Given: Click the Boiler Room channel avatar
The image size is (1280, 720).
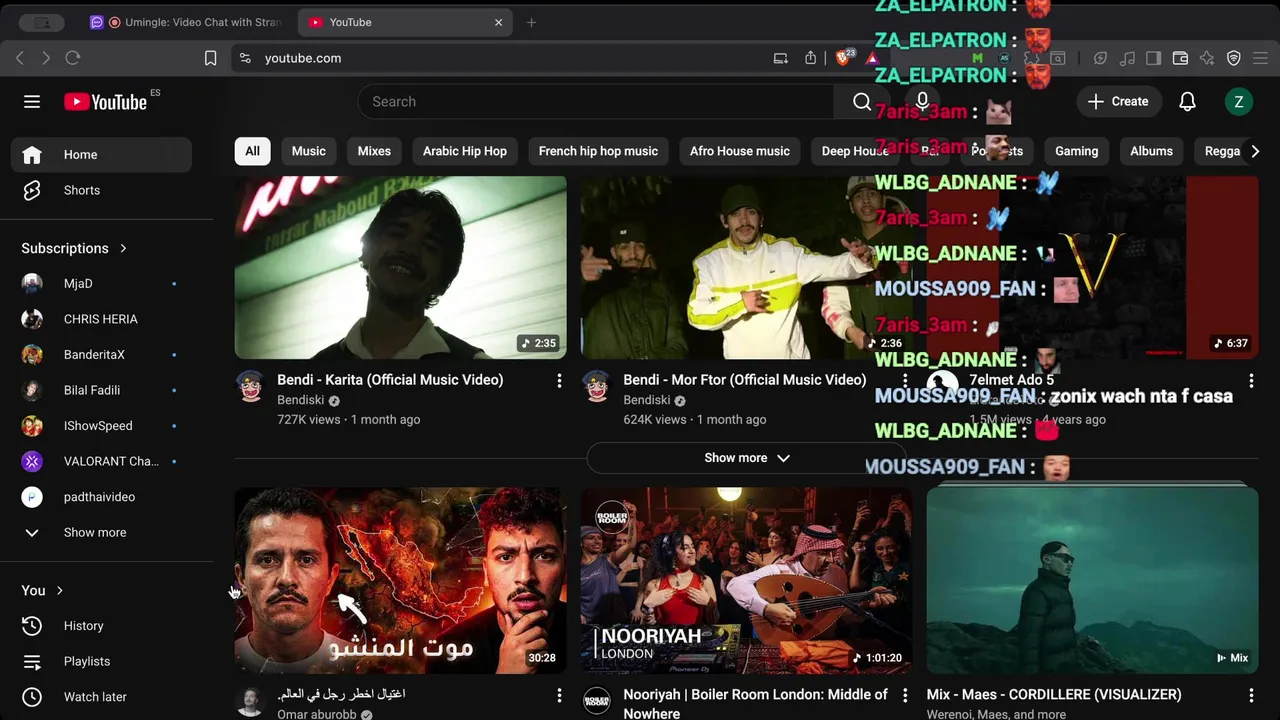Looking at the screenshot, I should (596, 700).
